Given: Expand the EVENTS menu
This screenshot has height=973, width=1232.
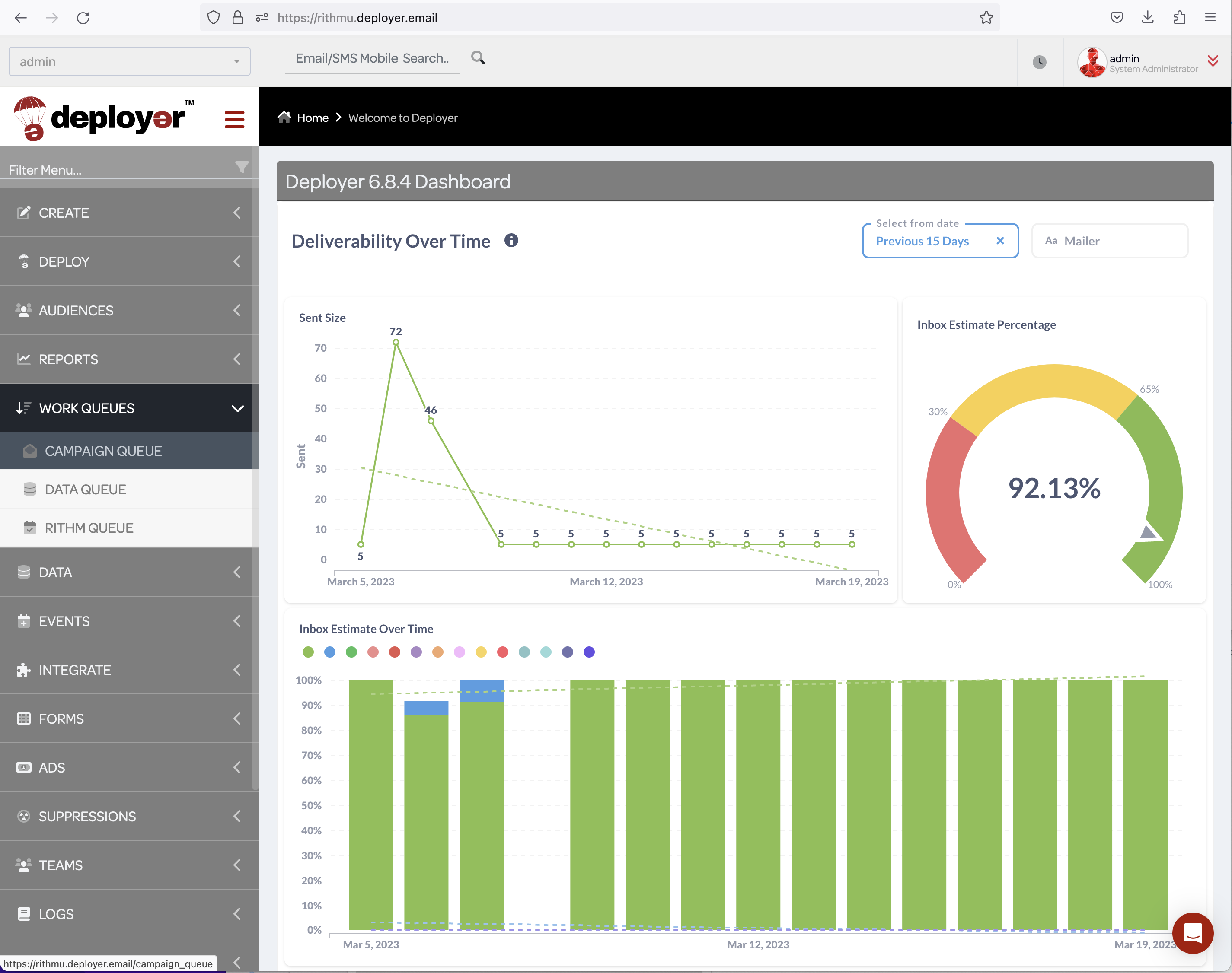Looking at the screenshot, I should (x=129, y=621).
